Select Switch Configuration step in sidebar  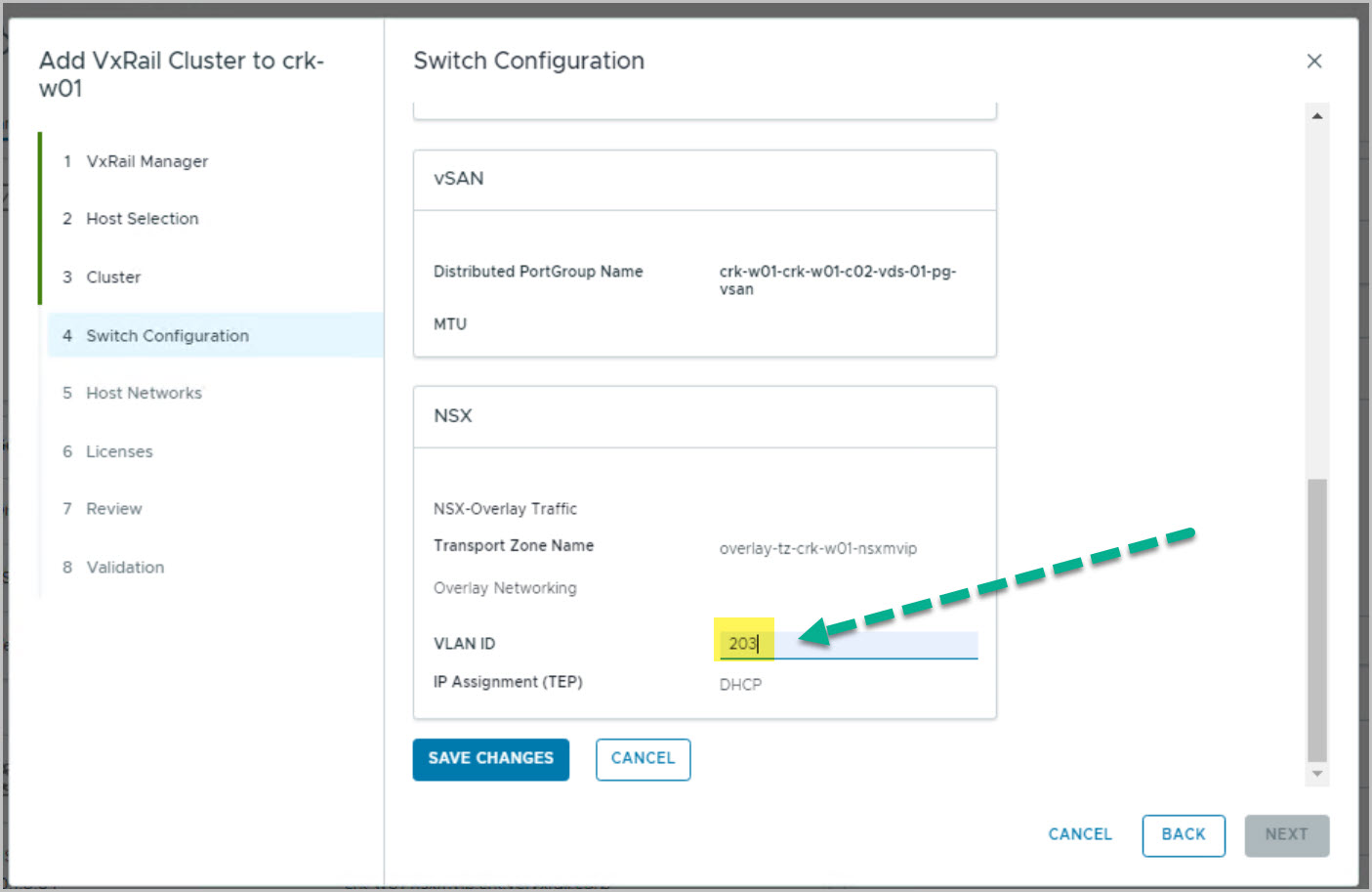[167, 336]
